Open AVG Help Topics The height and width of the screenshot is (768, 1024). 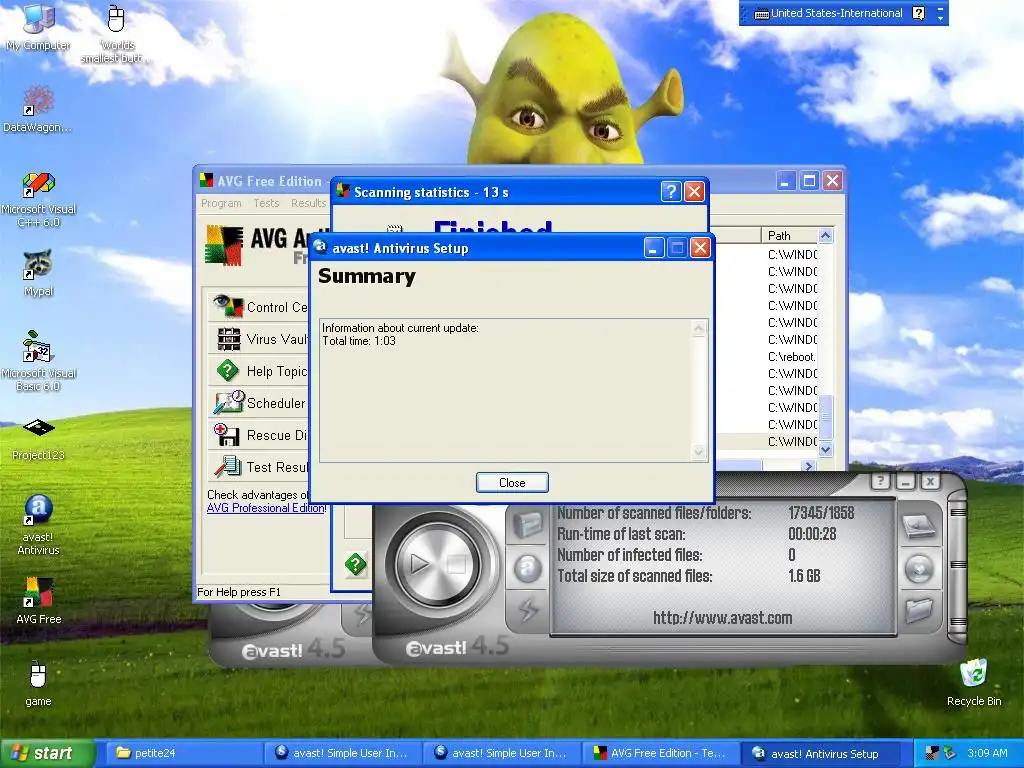(x=259, y=371)
